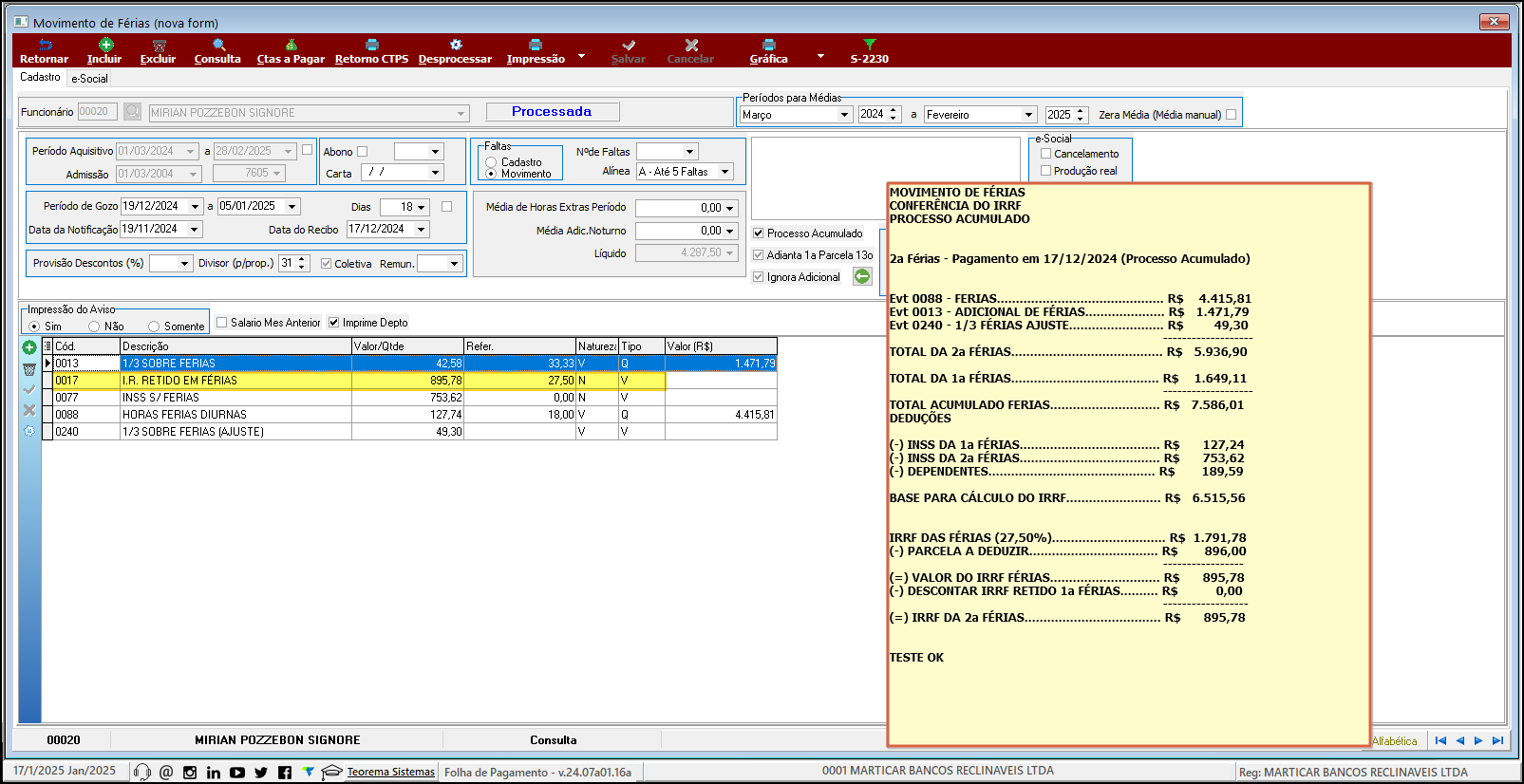Image resolution: width=1524 pixels, height=784 pixels.
Task: Toggle Coletiva checkbox
Action: 327,263
